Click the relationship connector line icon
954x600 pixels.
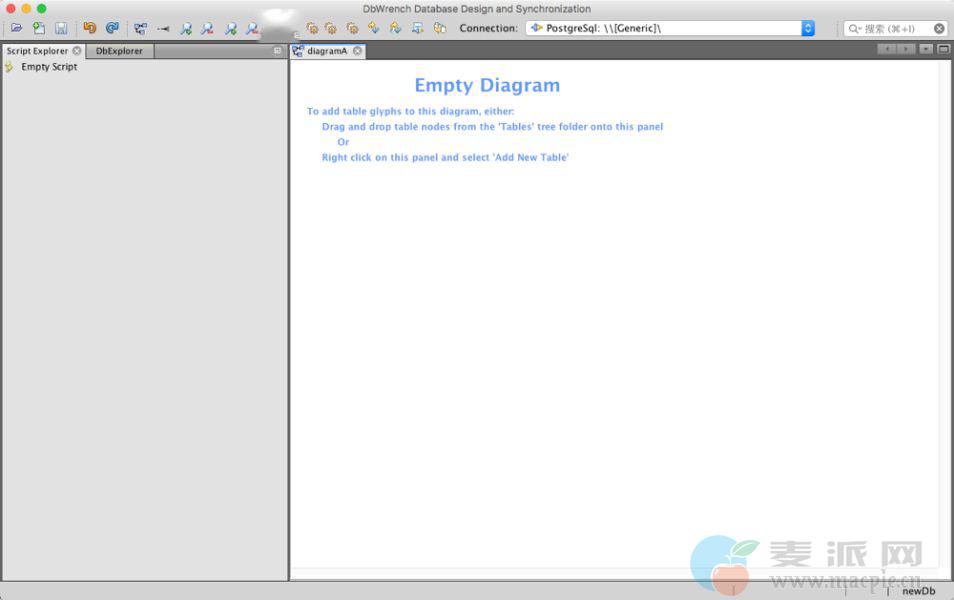coord(163,28)
